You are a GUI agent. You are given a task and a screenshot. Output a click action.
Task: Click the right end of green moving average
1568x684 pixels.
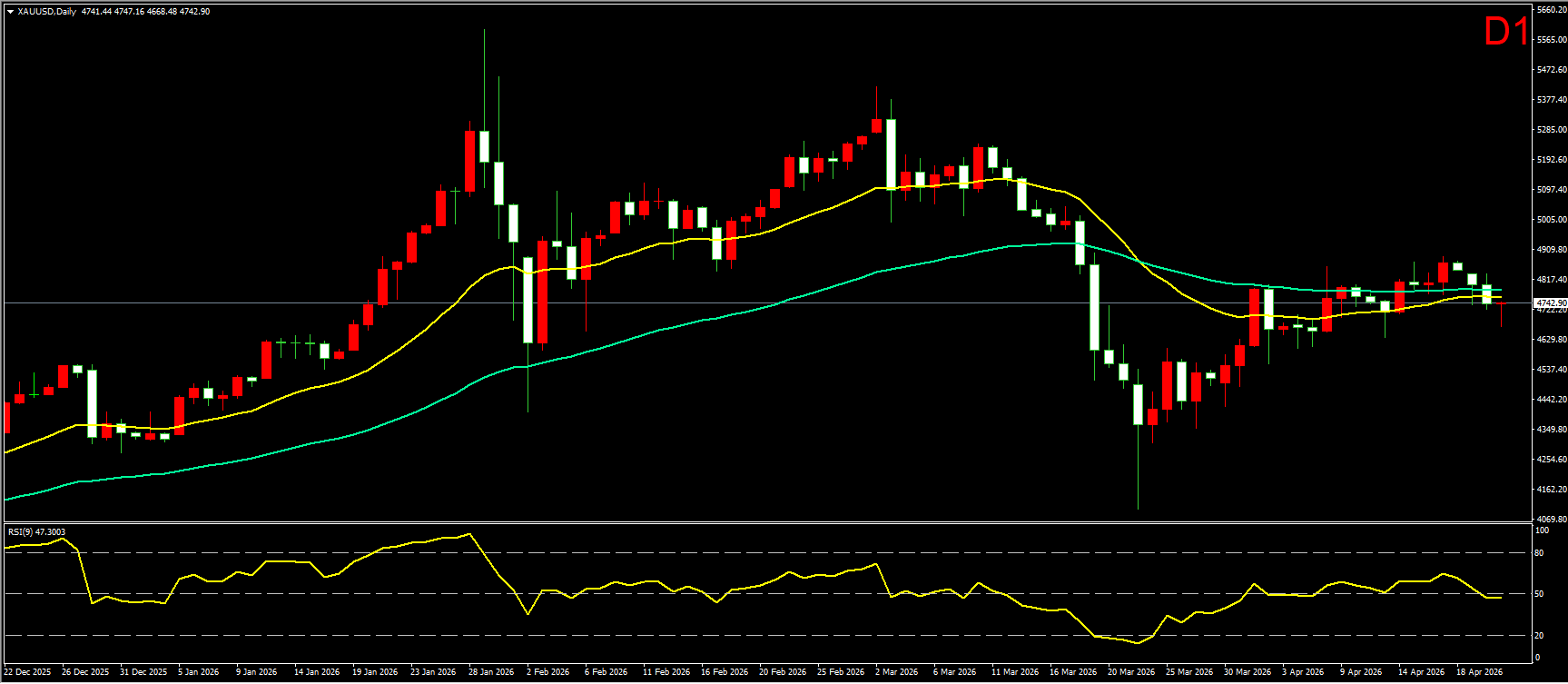tap(1500, 290)
